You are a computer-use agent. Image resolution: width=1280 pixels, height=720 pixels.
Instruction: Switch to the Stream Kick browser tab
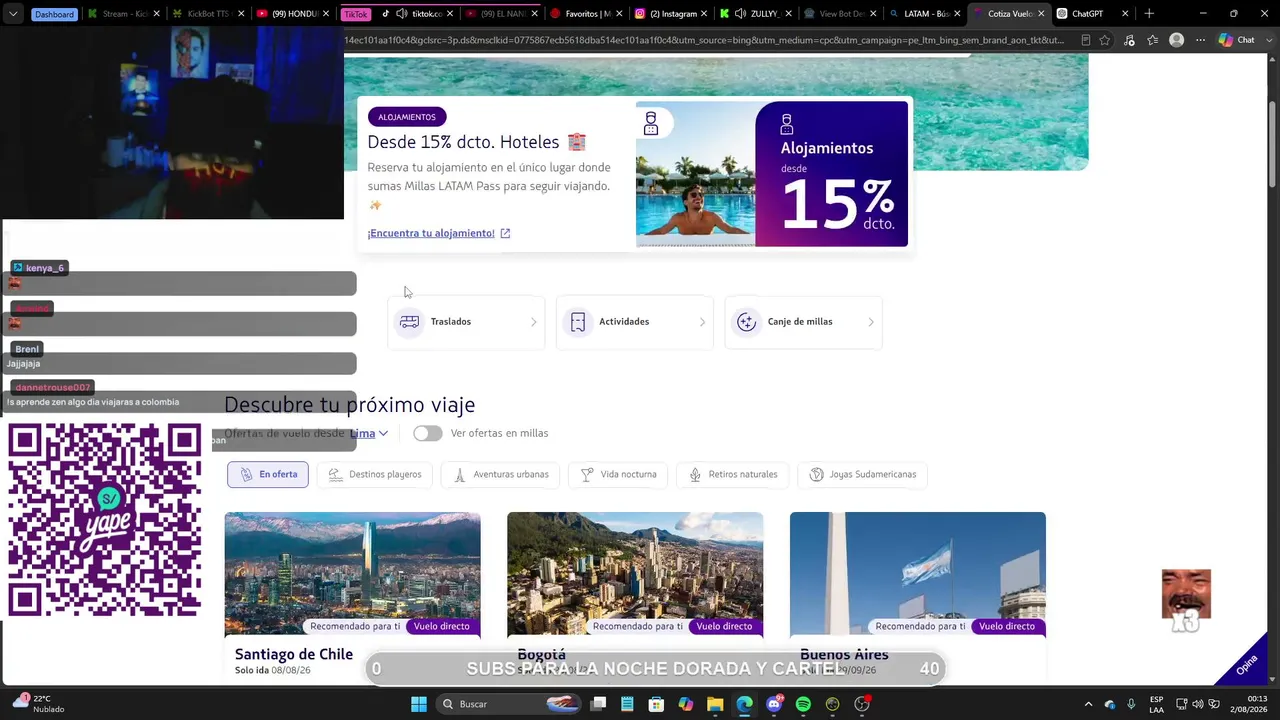122,14
